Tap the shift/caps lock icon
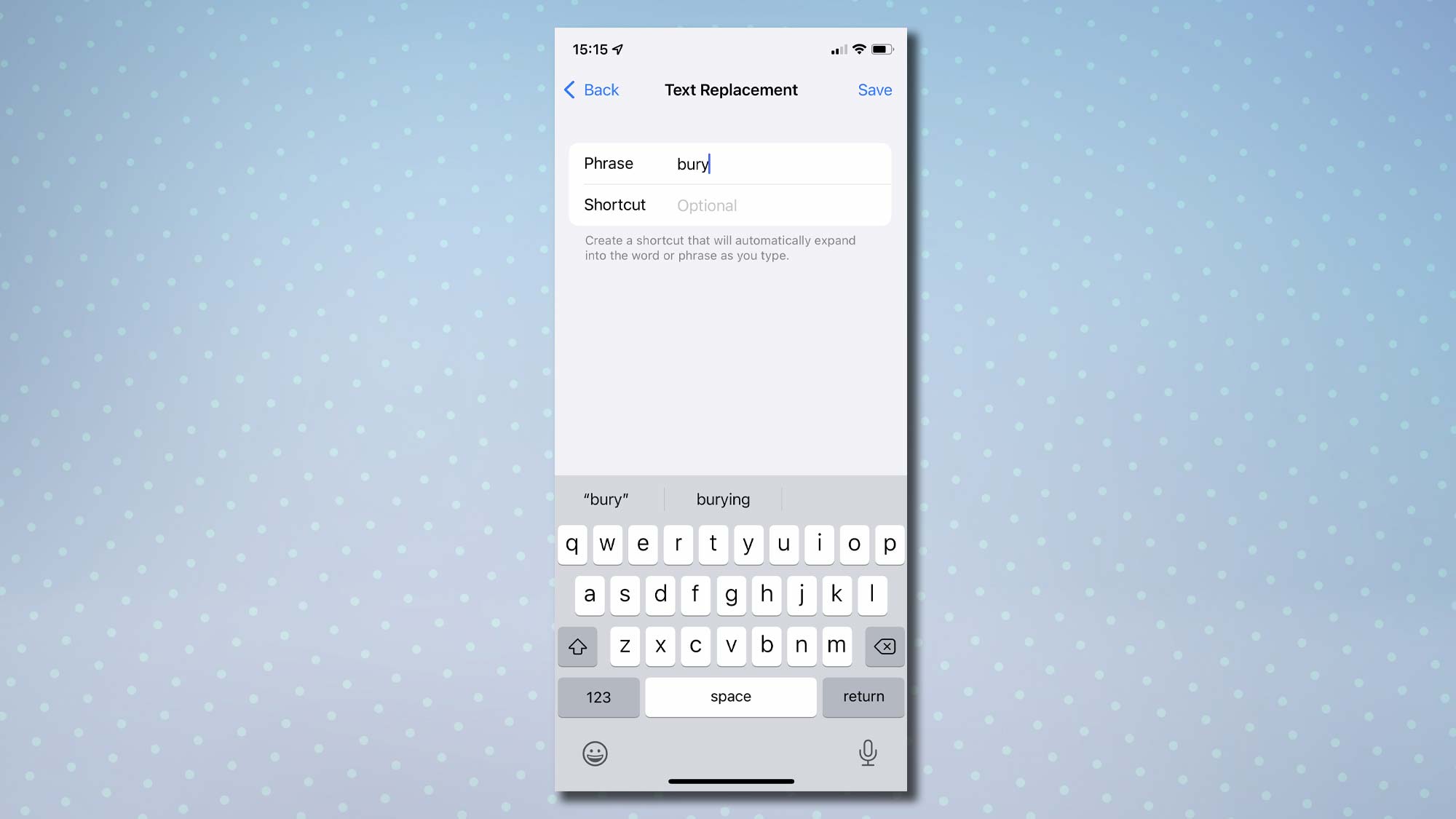This screenshot has width=1456, height=819. pos(577,646)
